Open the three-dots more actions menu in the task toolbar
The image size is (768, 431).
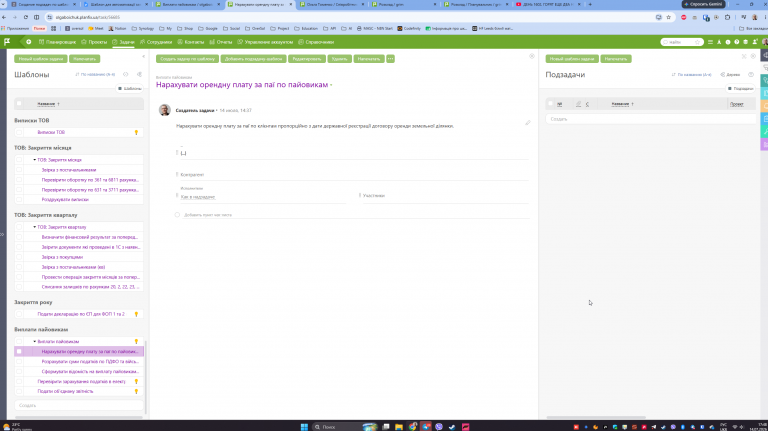click(x=390, y=59)
